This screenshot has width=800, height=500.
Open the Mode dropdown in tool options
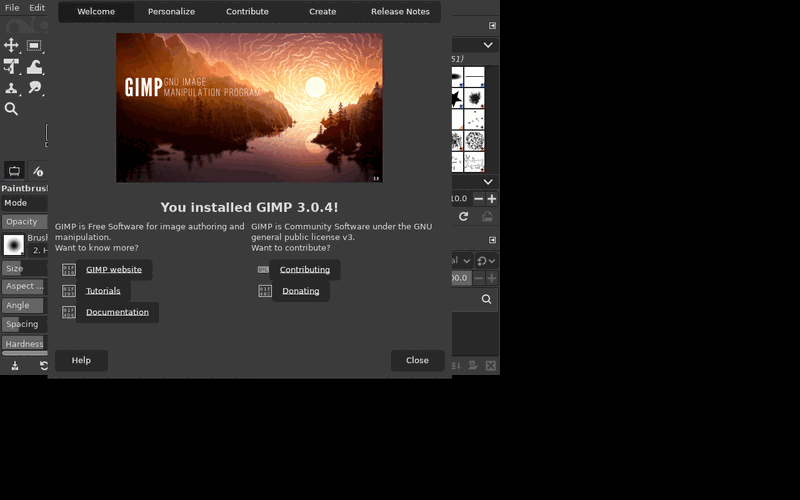[x=24, y=203]
